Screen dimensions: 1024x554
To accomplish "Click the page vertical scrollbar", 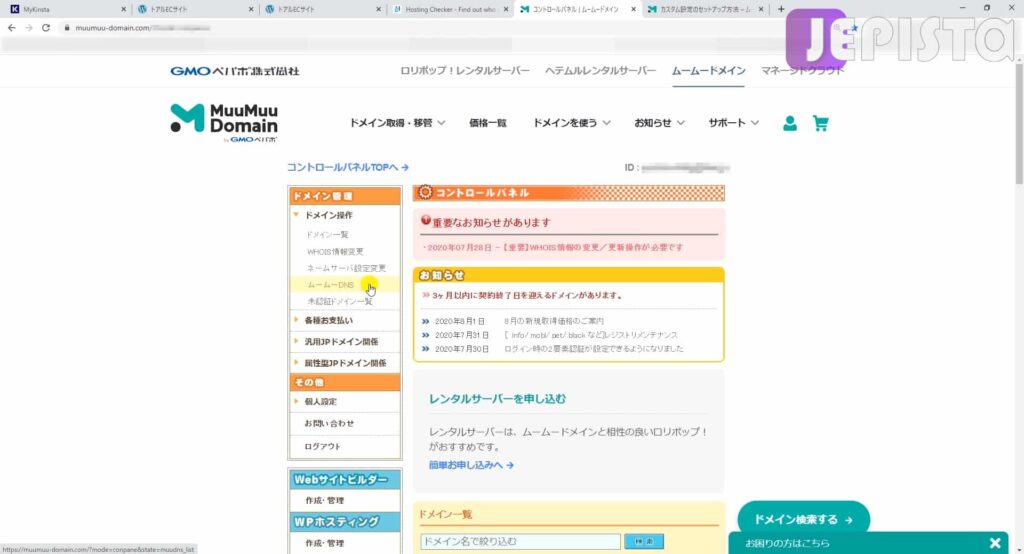I will coord(1019,123).
